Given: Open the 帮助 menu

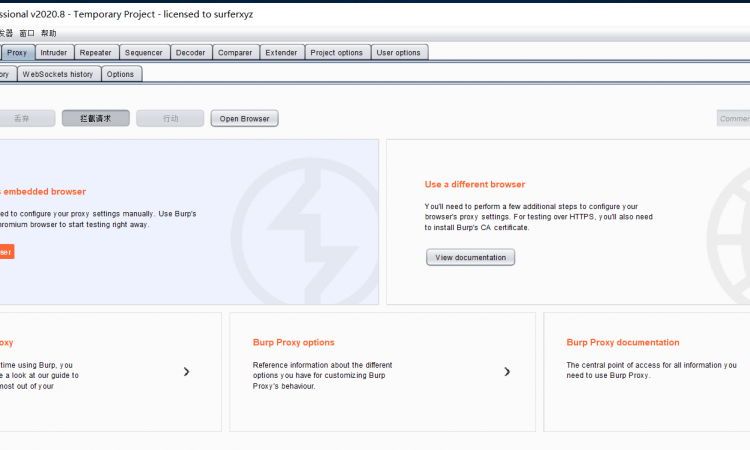Looking at the screenshot, I should [x=49, y=33].
